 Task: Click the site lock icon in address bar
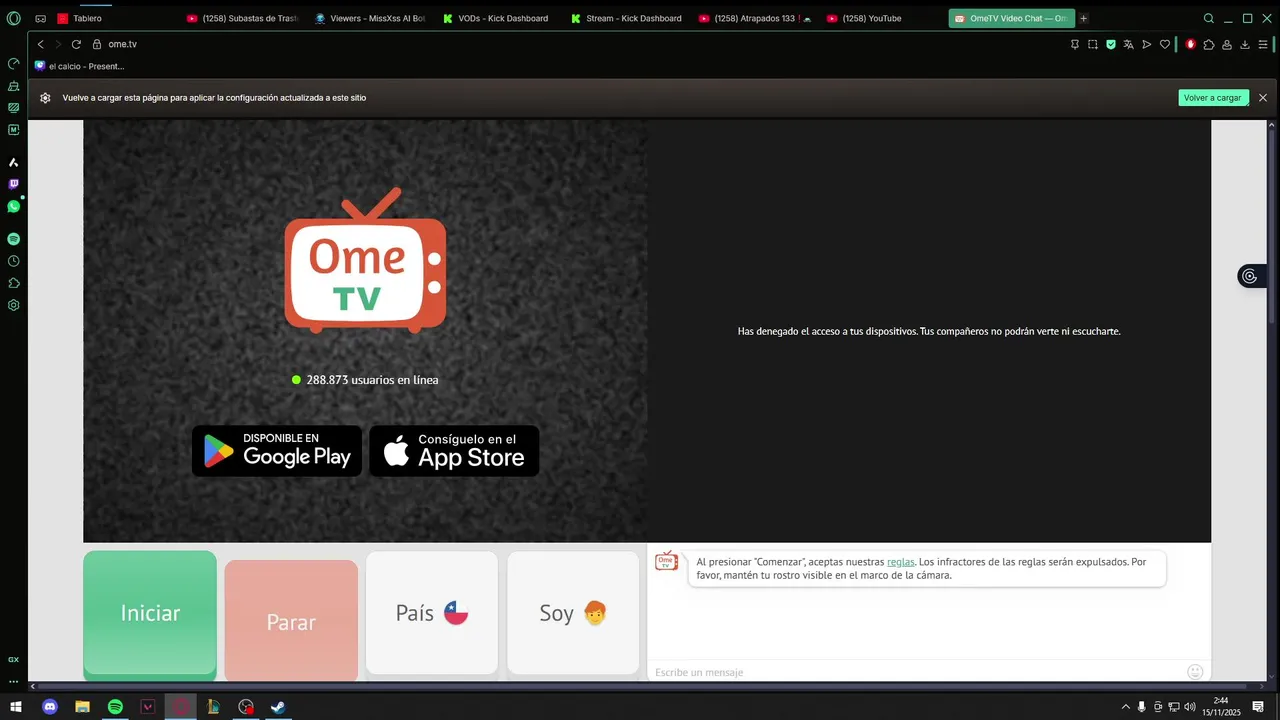coord(97,44)
